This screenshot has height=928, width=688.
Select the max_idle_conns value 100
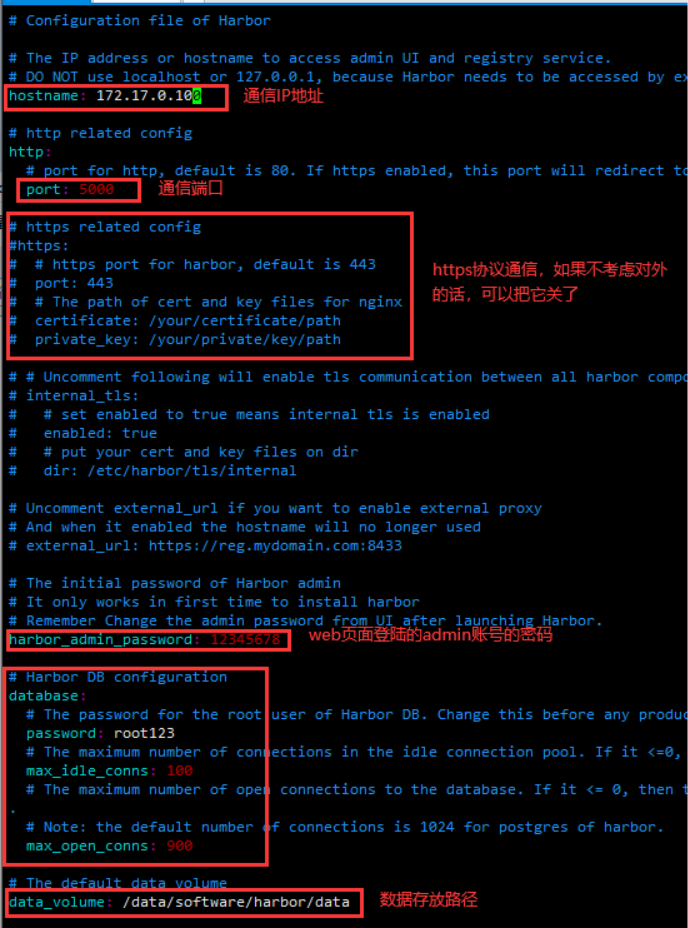[179, 771]
